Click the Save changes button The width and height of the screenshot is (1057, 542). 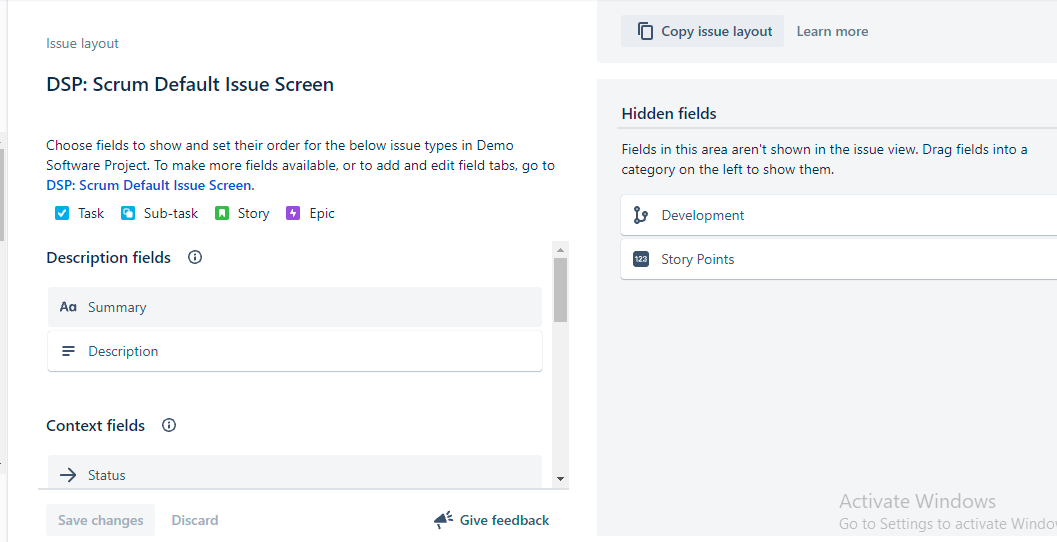[x=100, y=520]
